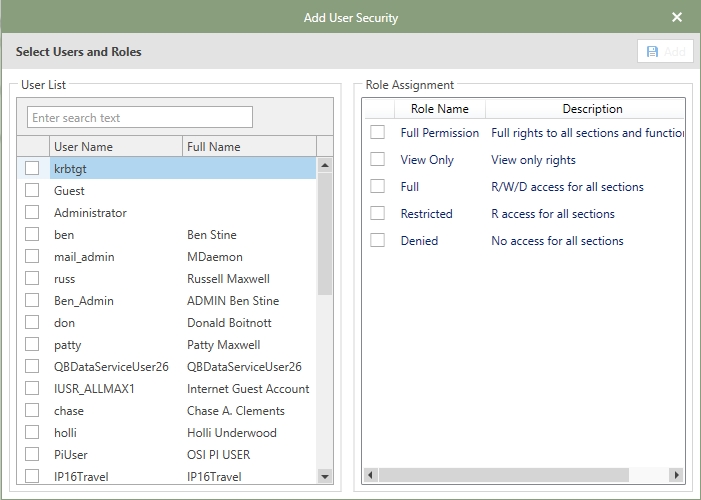Select the checkbox for user russ

(32, 278)
